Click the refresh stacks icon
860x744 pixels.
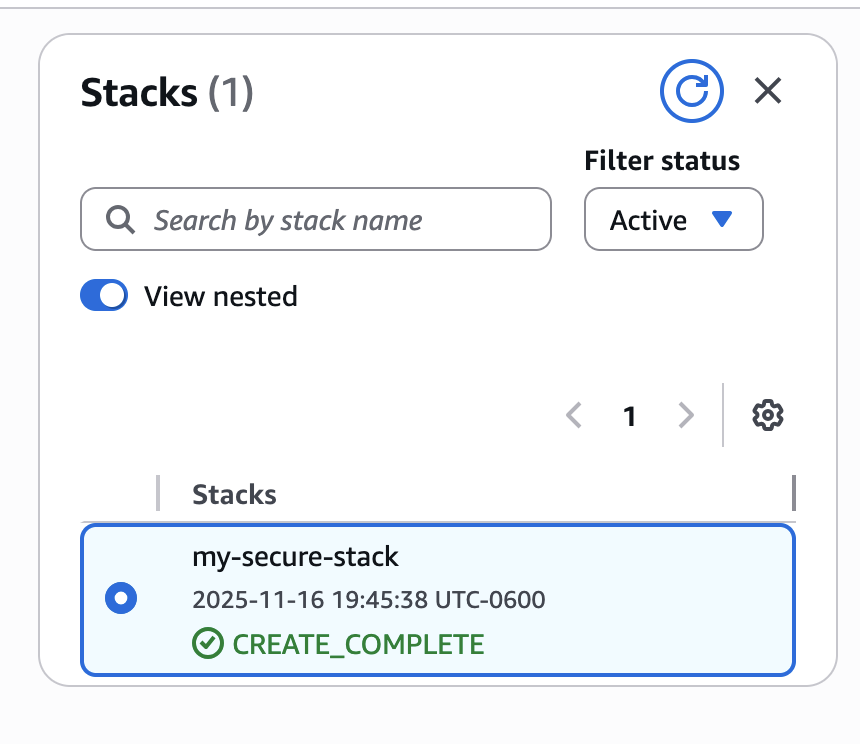(691, 90)
